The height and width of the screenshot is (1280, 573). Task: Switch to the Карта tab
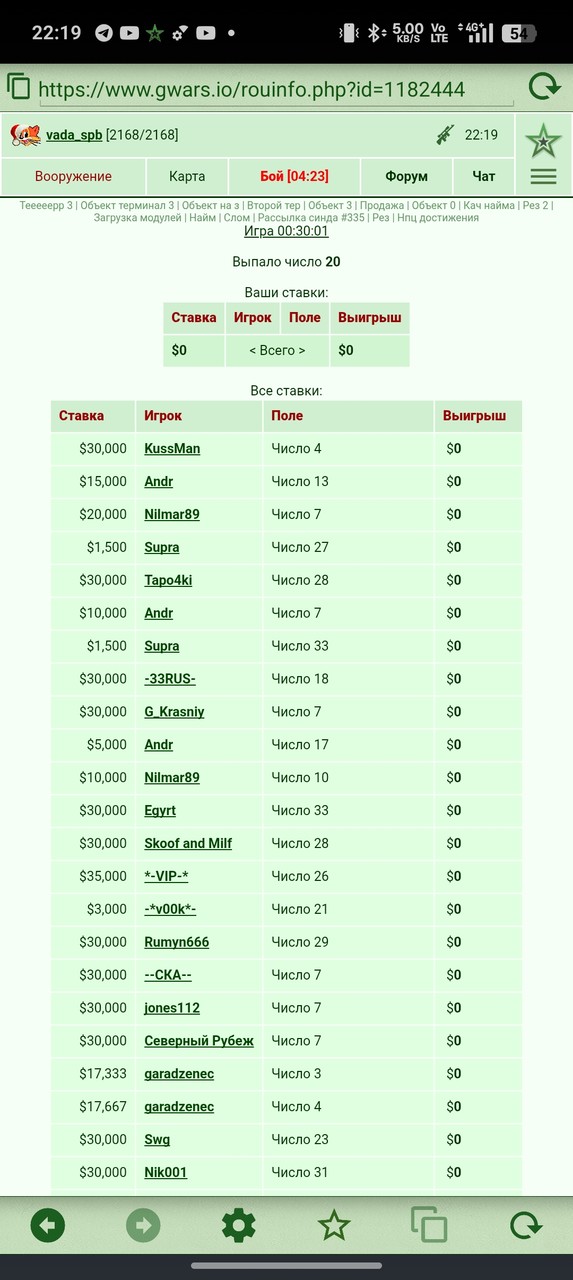pyautogui.click(x=187, y=176)
